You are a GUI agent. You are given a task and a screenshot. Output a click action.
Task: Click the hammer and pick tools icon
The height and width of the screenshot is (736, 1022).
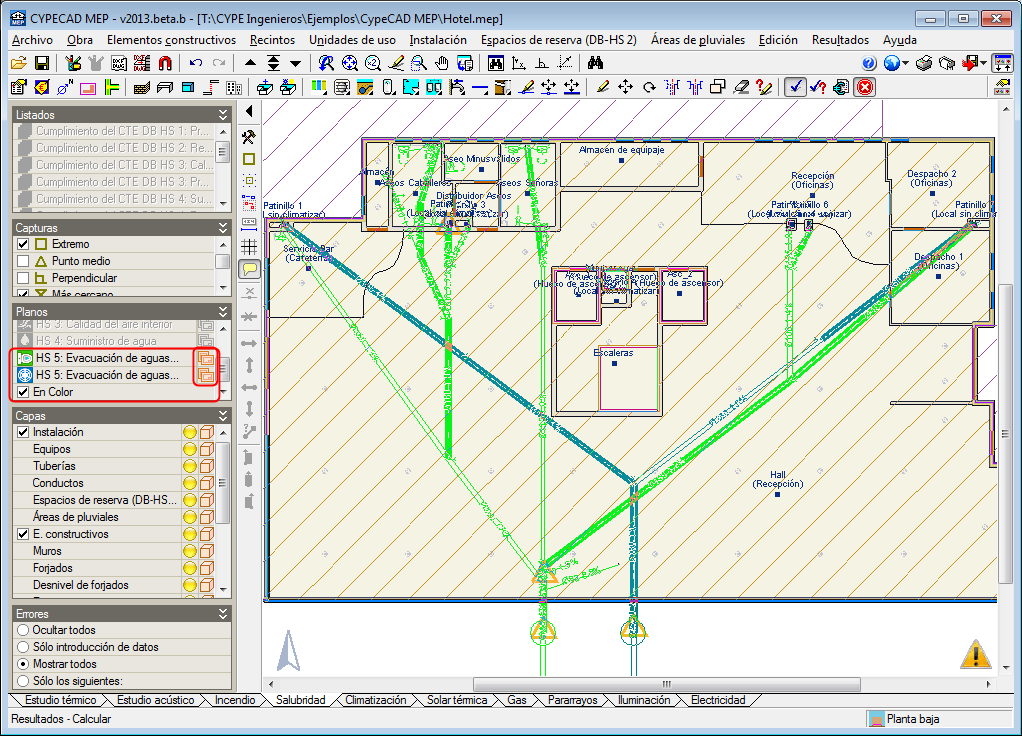point(249,136)
